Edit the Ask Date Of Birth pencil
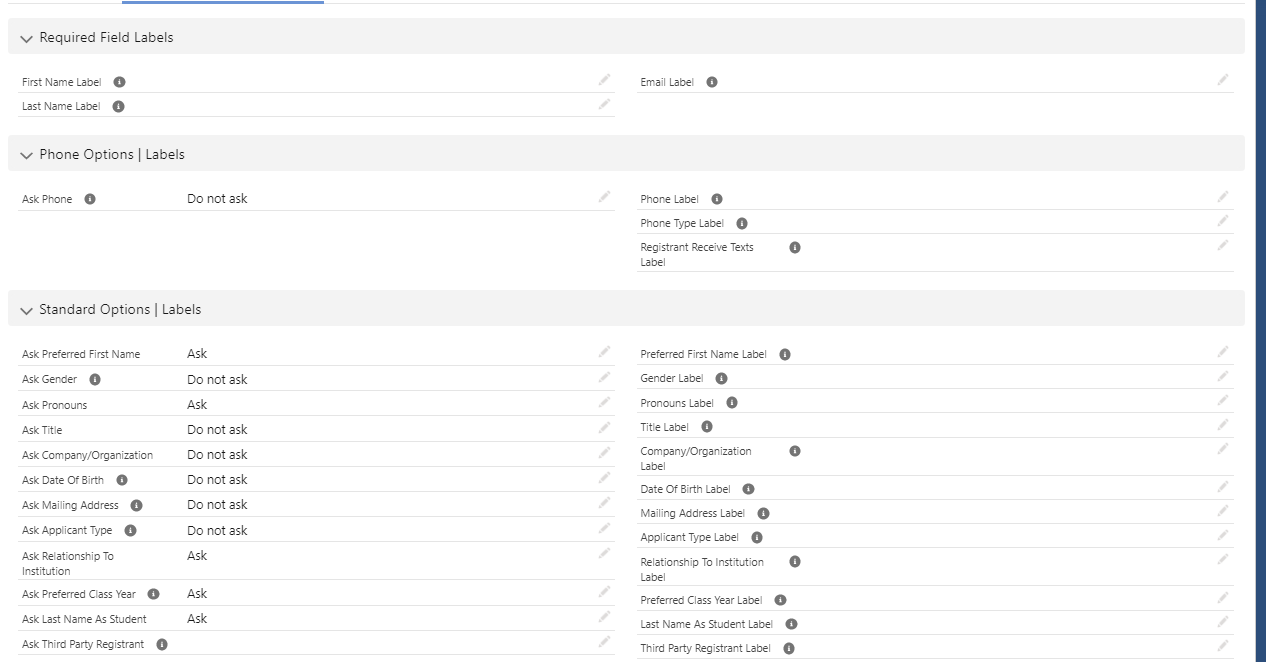1266x662 pixels. click(604, 477)
